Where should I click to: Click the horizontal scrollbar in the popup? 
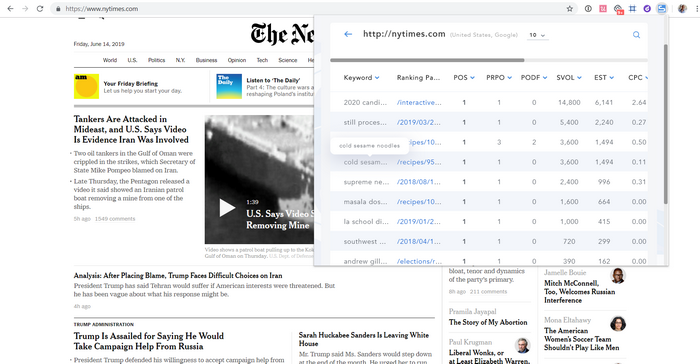427,60
